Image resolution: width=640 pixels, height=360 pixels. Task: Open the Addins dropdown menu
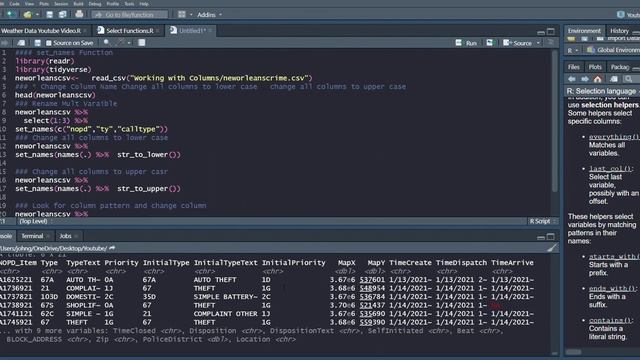[x=209, y=15]
